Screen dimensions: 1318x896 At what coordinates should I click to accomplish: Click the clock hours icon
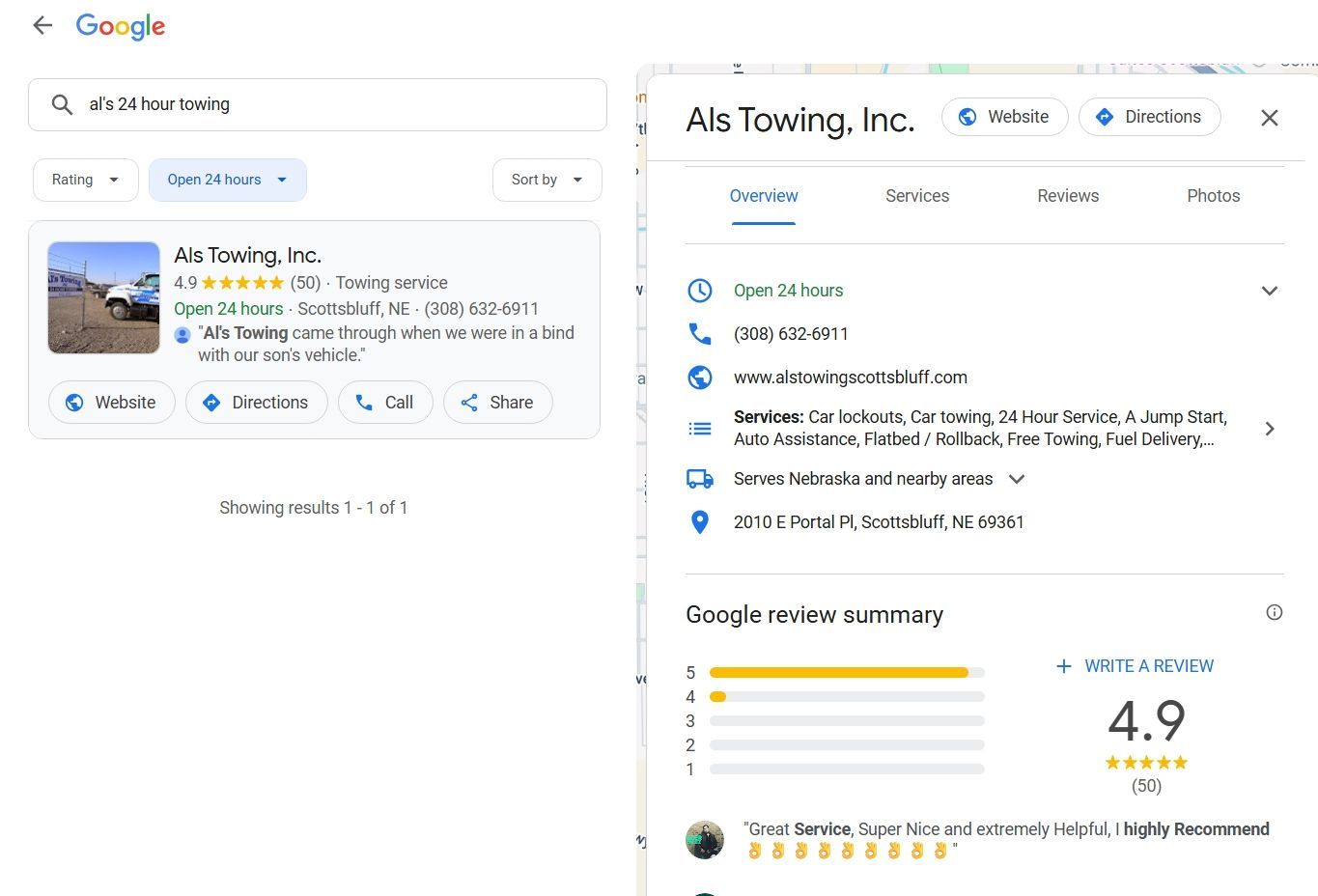(700, 291)
